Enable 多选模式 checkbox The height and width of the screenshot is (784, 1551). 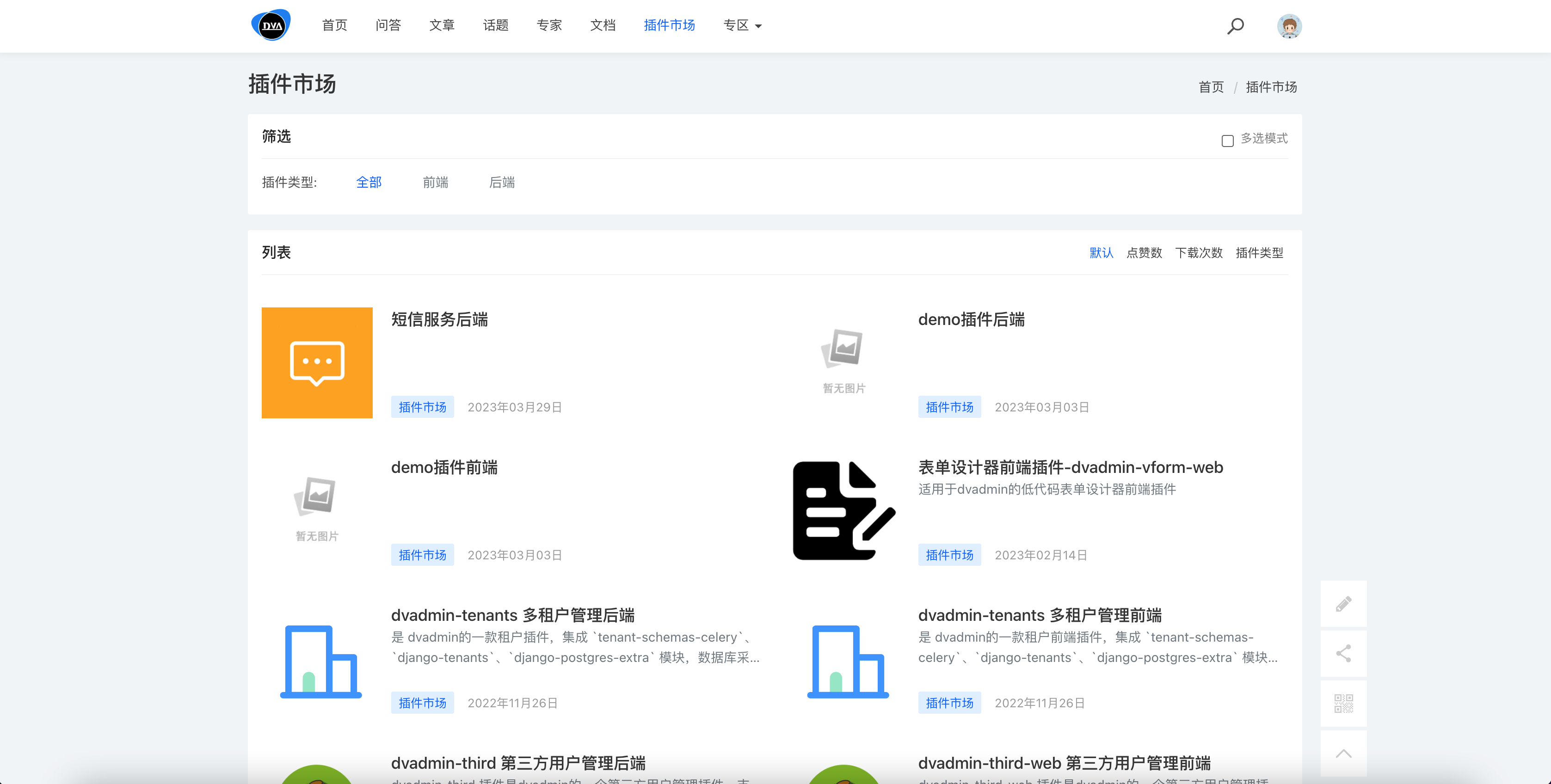pyautogui.click(x=1227, y=140)
